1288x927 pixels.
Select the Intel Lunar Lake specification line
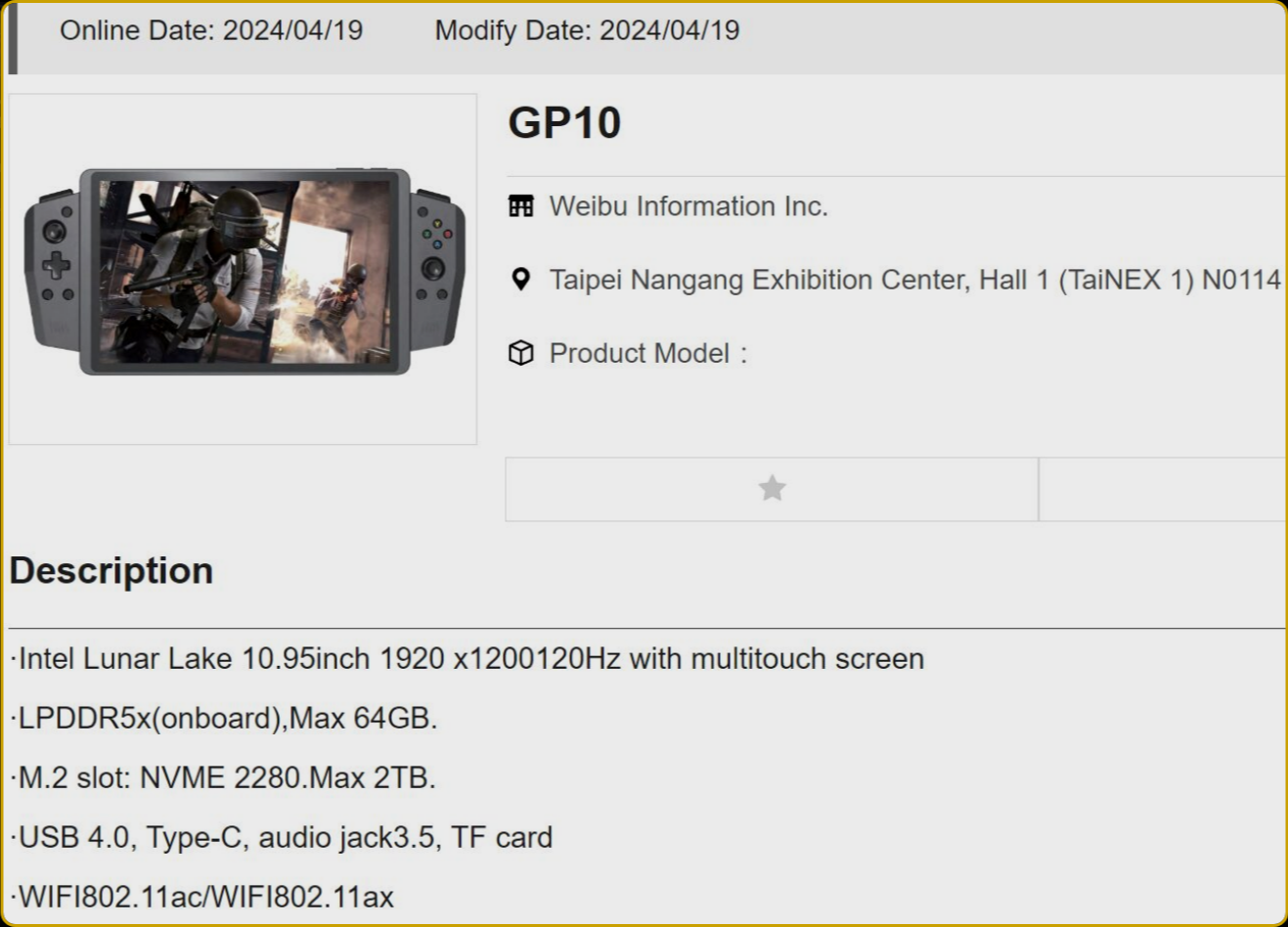pos(469,659)
